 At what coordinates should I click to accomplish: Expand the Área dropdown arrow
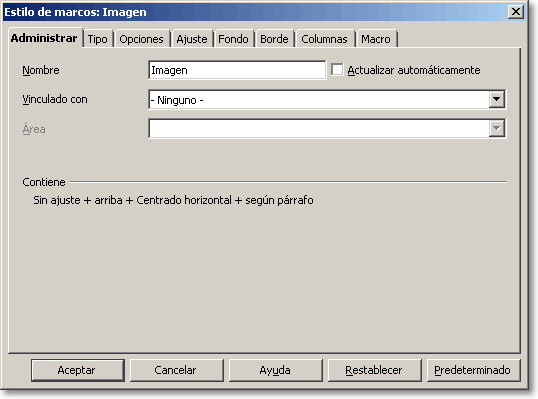click(x=496, y=129)
